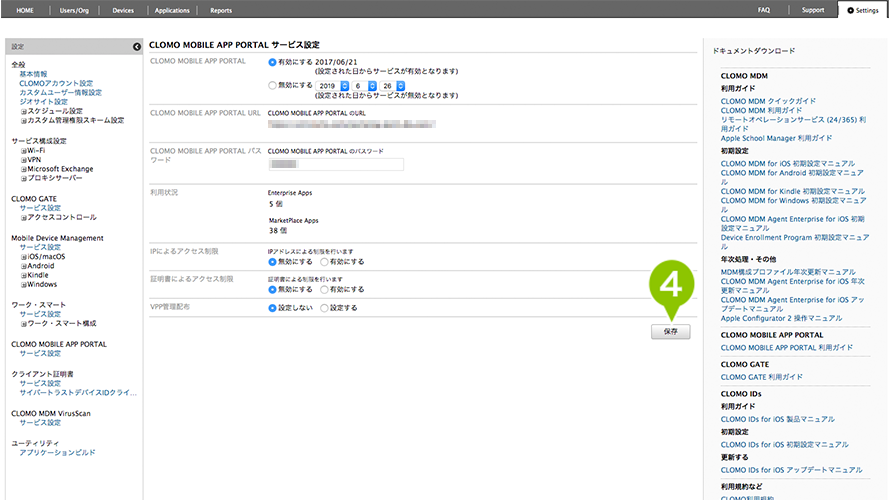Image resolution: width=889 pixels, height=500 pixels.
Task: Open the Devices menu
Action: [x=123, y=10]
